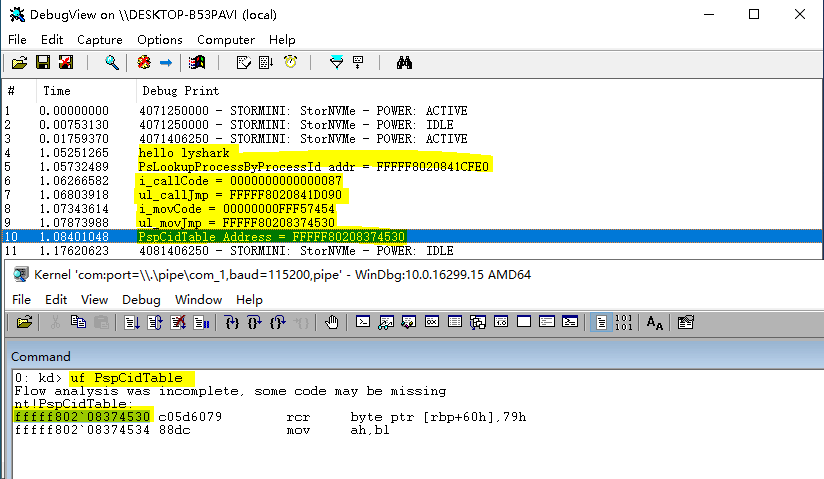Select row 11 StorNVMe POWER: IDLE

412,251
